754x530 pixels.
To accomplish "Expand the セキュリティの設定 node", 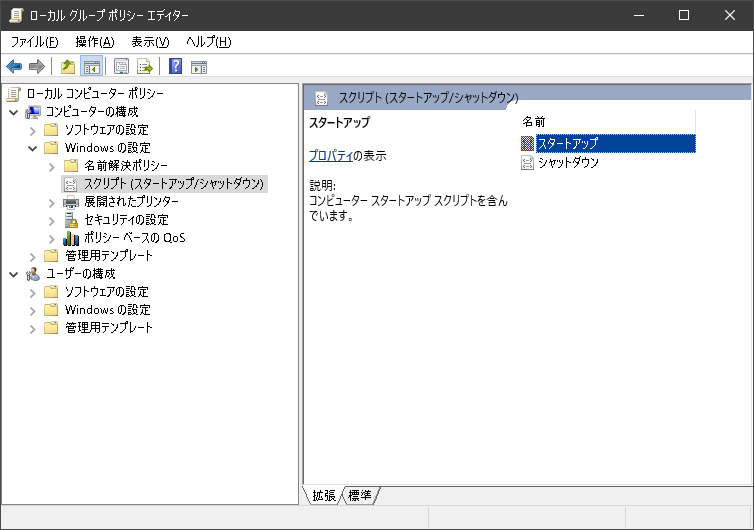I will pos(52,220).
